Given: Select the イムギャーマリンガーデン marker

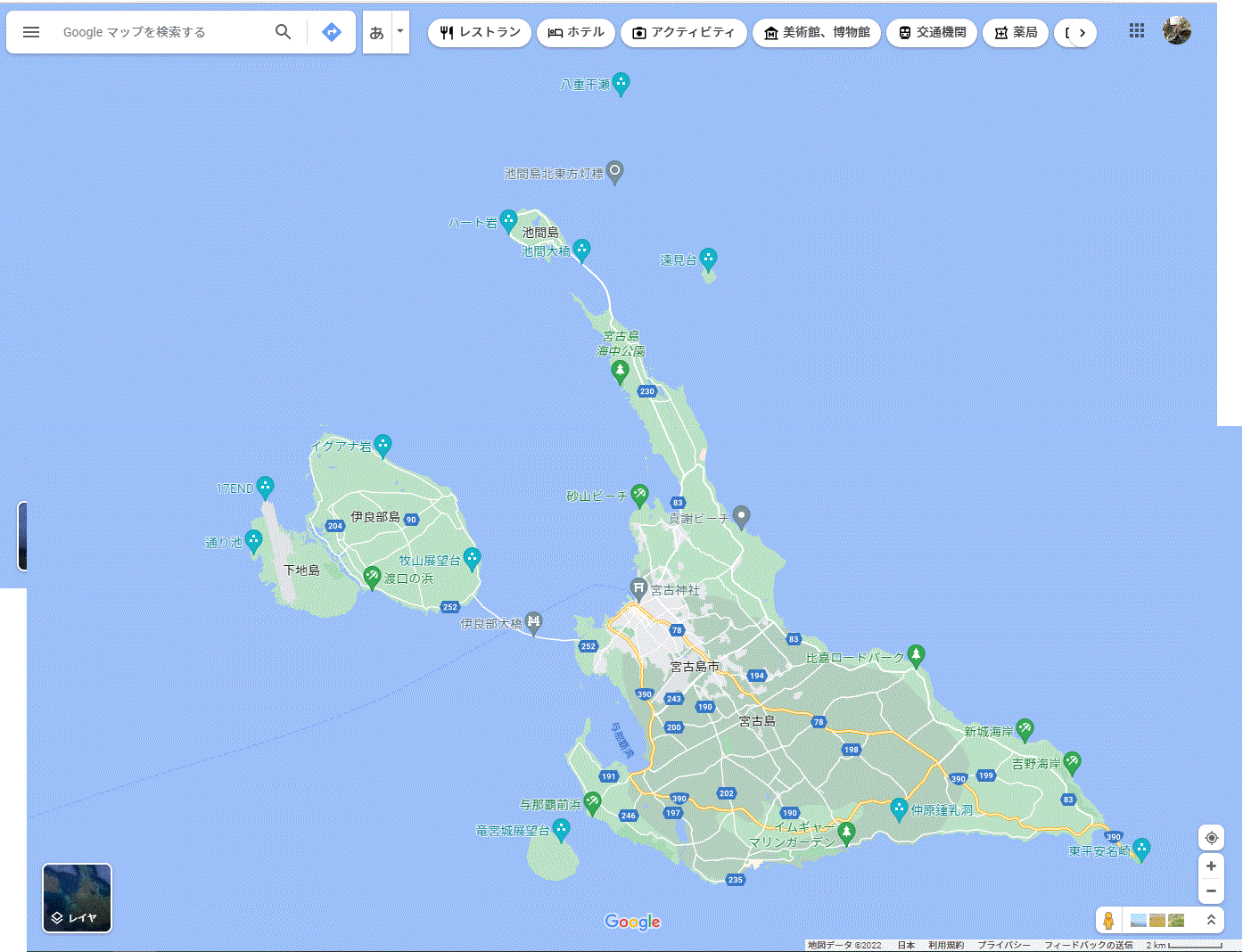Looking at the screenshot, I should (846, 833).
